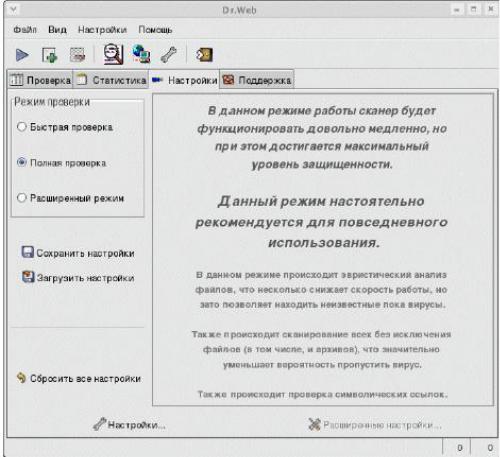Open the Вид menu
This screenshot has width=500, height=457.
pyautogui.click(x=57, y=30)
